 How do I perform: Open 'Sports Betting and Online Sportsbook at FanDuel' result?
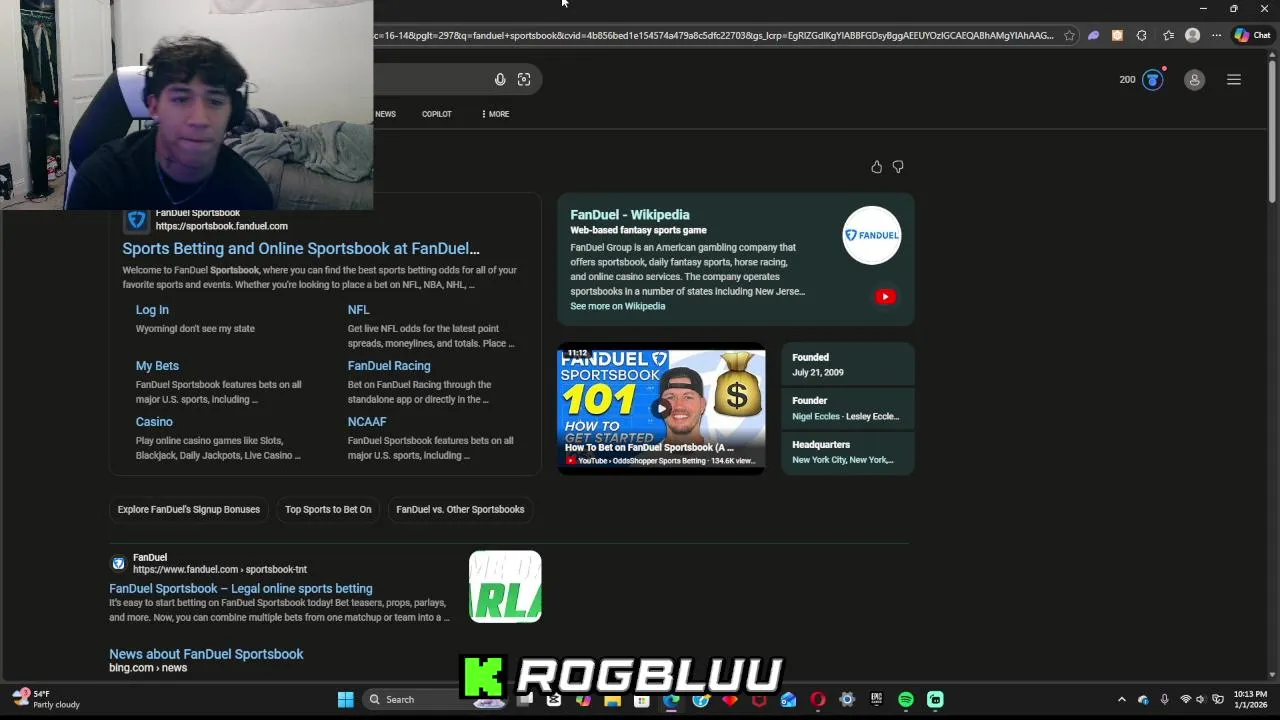(301, 248)
